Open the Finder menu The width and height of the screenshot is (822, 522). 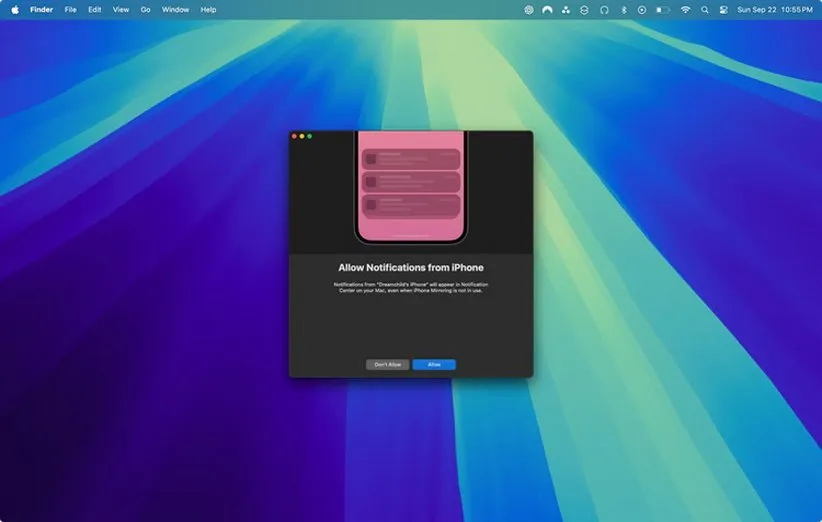(42, 9)
